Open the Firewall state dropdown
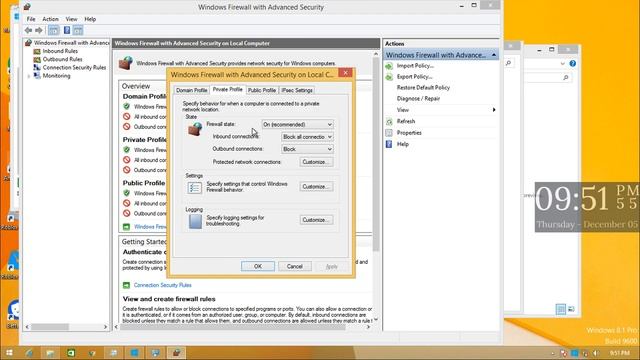The image size is (640, 360). pos(297,124)
